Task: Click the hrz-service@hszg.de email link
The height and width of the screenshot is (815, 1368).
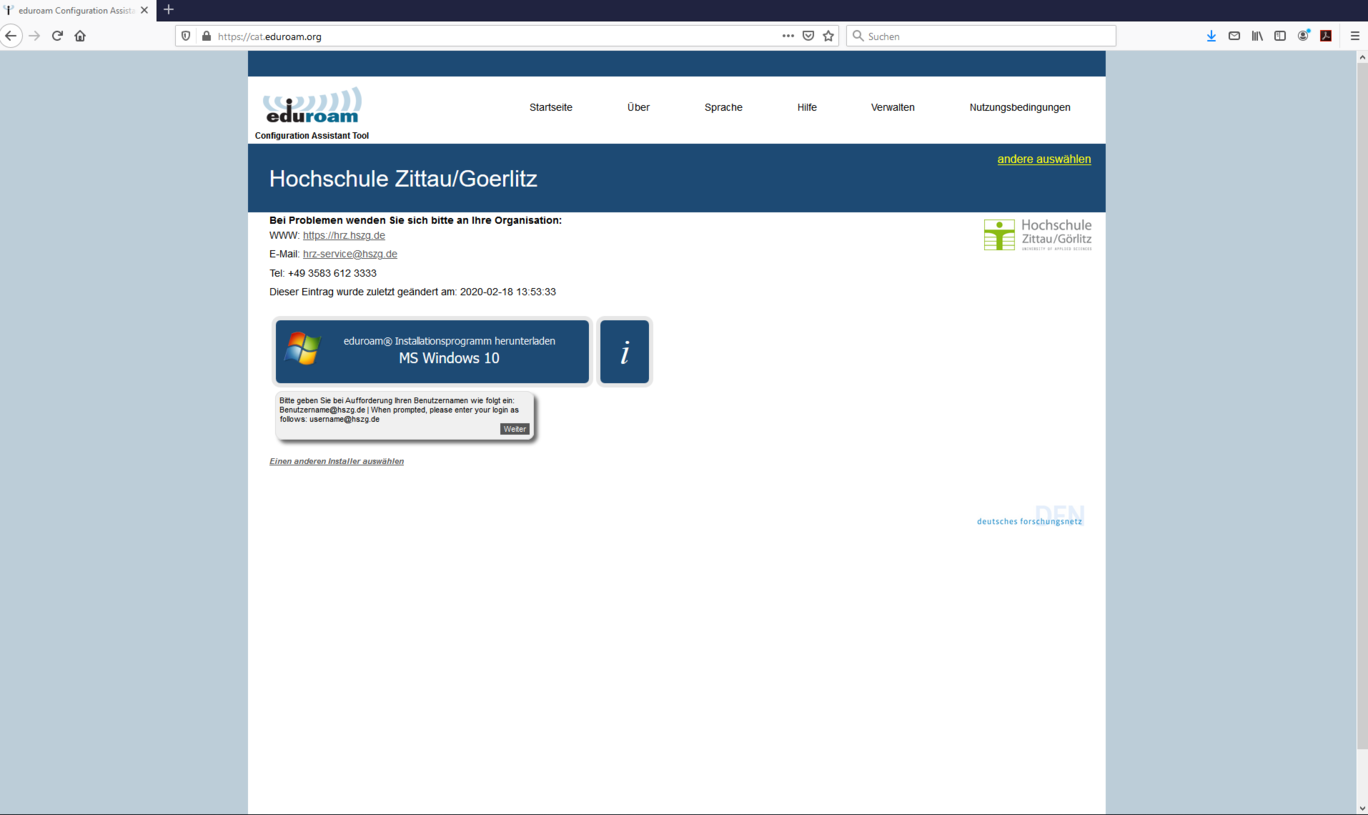Action: (350, 254)
